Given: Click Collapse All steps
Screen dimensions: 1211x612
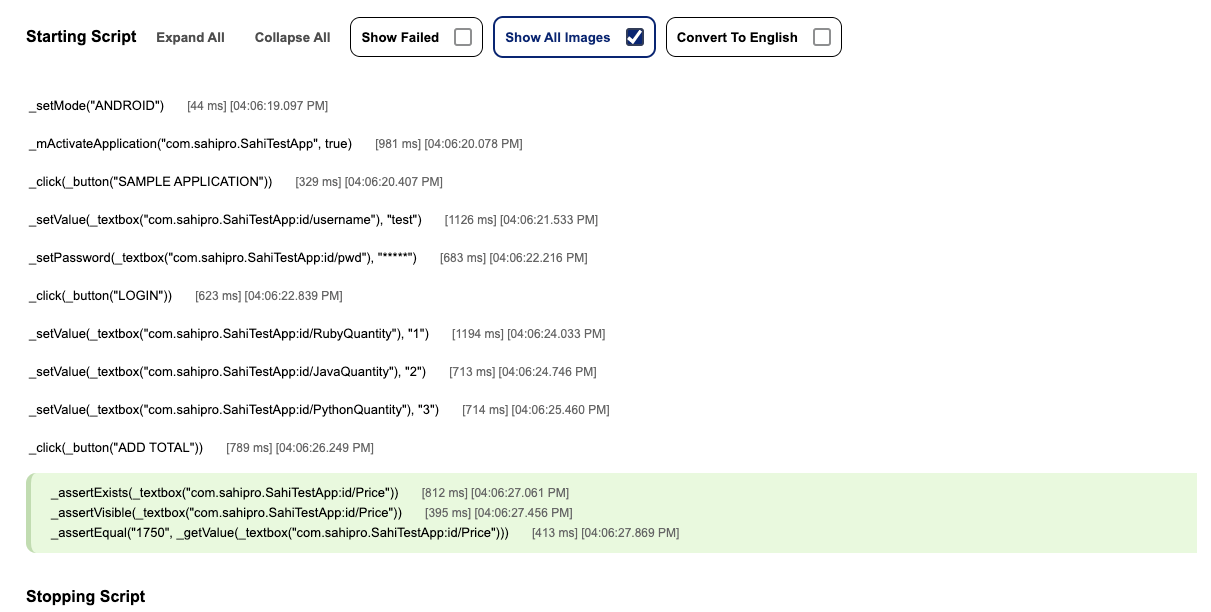Looking at the screenshot, I should point(292,37).
